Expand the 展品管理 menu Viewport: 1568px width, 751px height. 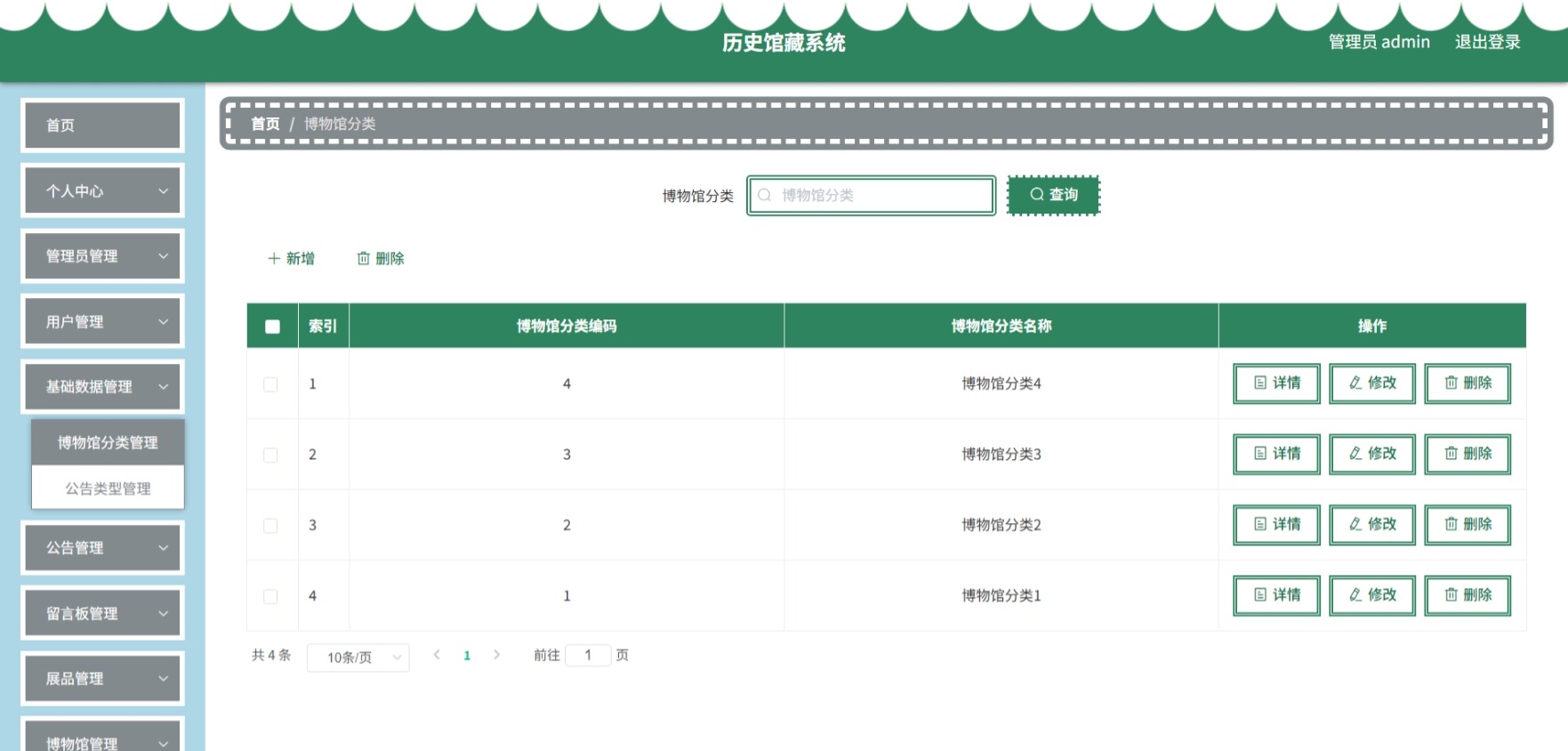pyautogui.click(x=102, y=678)
